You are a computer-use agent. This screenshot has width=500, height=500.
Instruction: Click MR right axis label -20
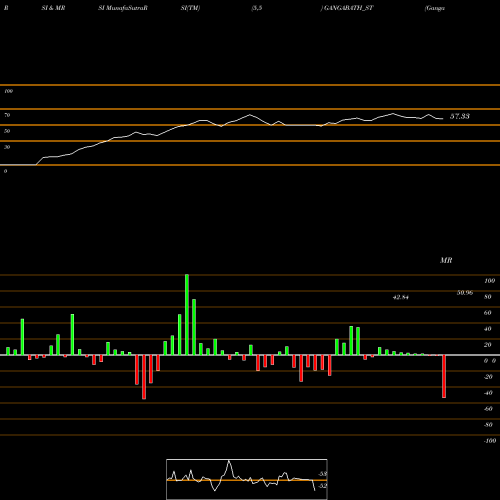(x=488, y=377)
